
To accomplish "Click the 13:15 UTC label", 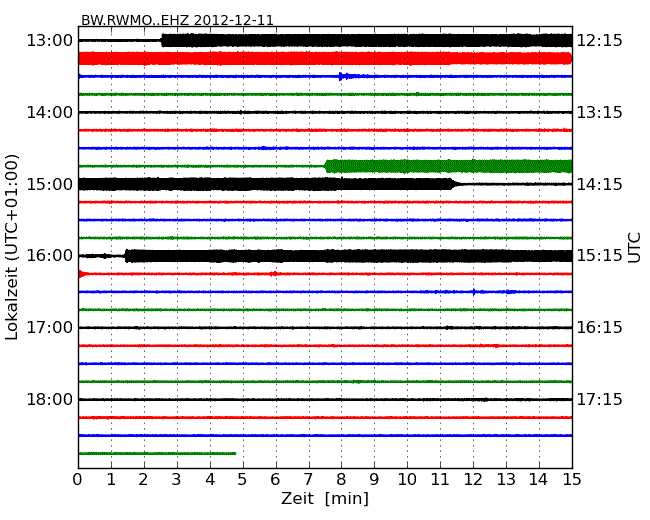I will pyautogui.click(x=599, y=112).
